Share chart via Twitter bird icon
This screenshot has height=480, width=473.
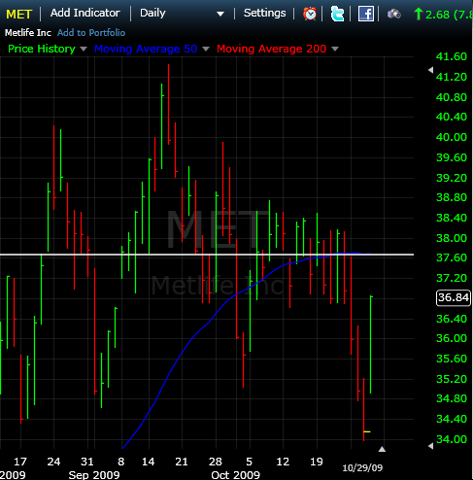click(337, 14)
